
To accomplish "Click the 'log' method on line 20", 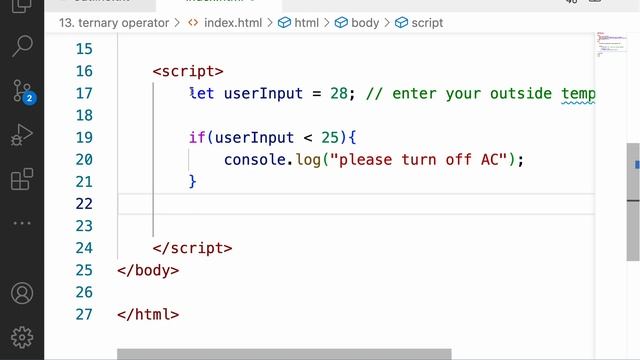I will coord(308,160).
